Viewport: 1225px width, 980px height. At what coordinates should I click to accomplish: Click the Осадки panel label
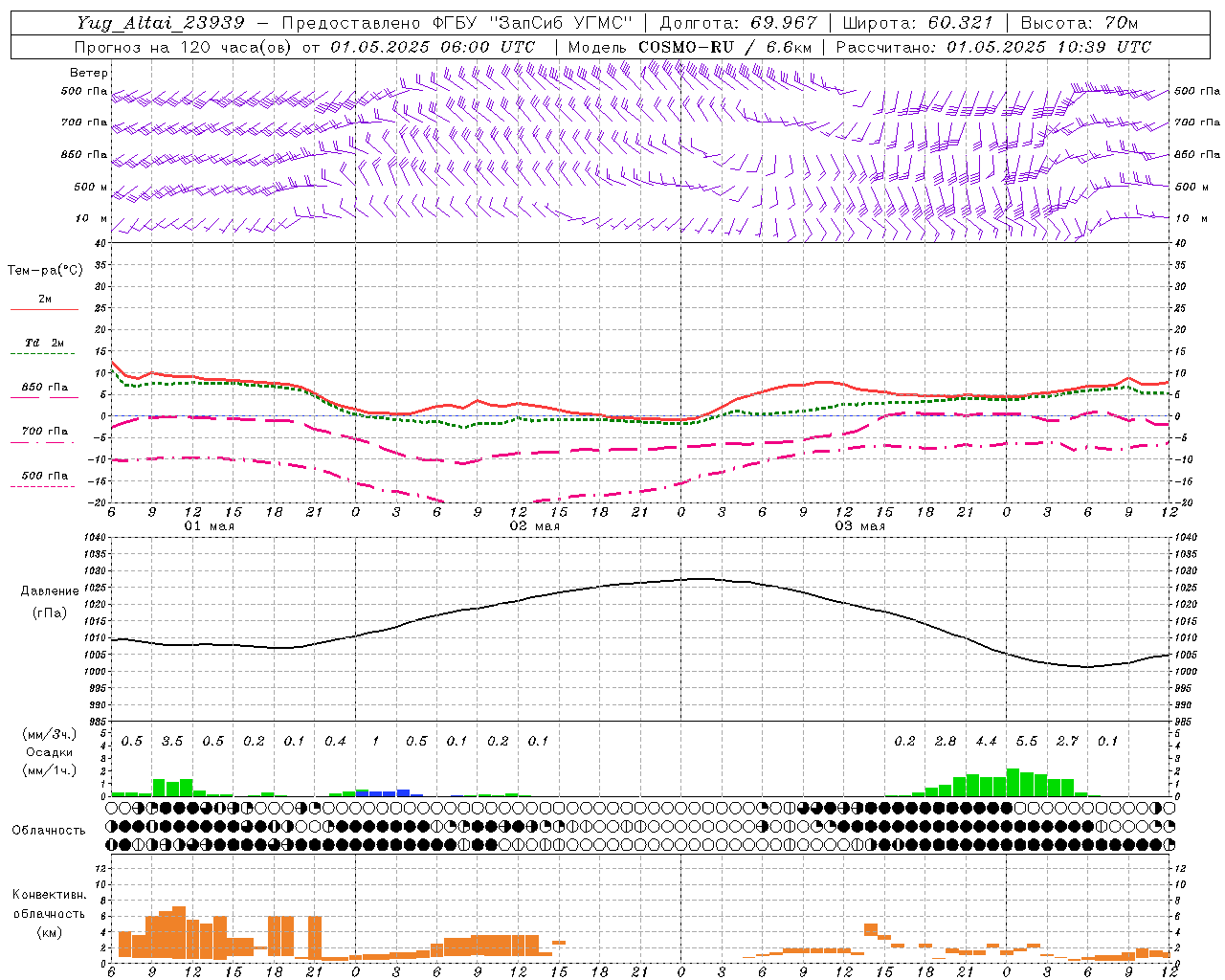point(50,752)
